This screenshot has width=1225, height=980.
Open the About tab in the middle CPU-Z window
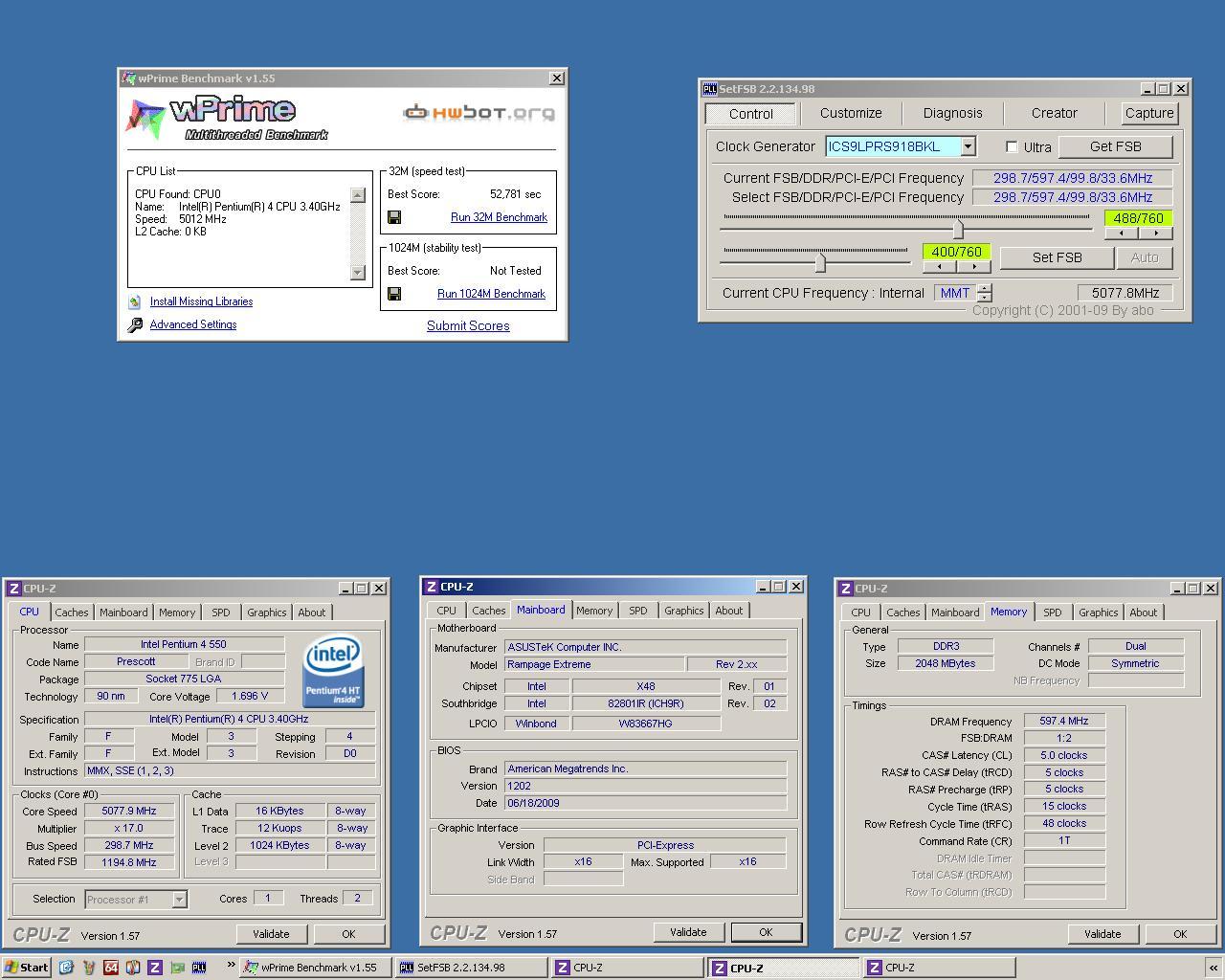pyautogui.click(x=728, y=611)
